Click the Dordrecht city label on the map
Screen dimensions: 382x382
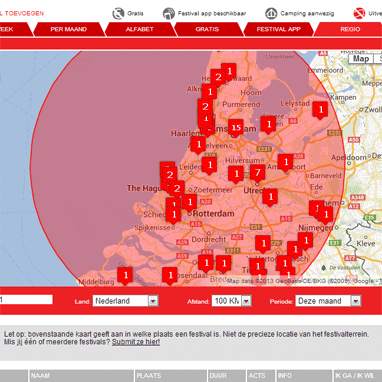pos(209,239)
